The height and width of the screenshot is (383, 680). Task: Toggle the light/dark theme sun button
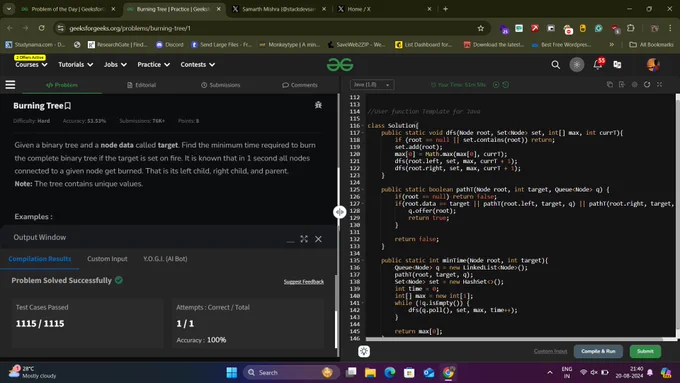576,65
